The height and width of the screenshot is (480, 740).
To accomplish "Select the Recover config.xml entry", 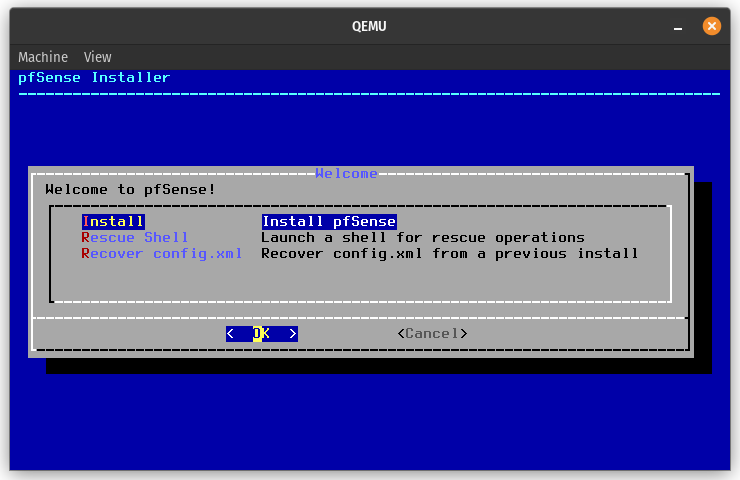I will pyautogui.click(x=162, y=253).
